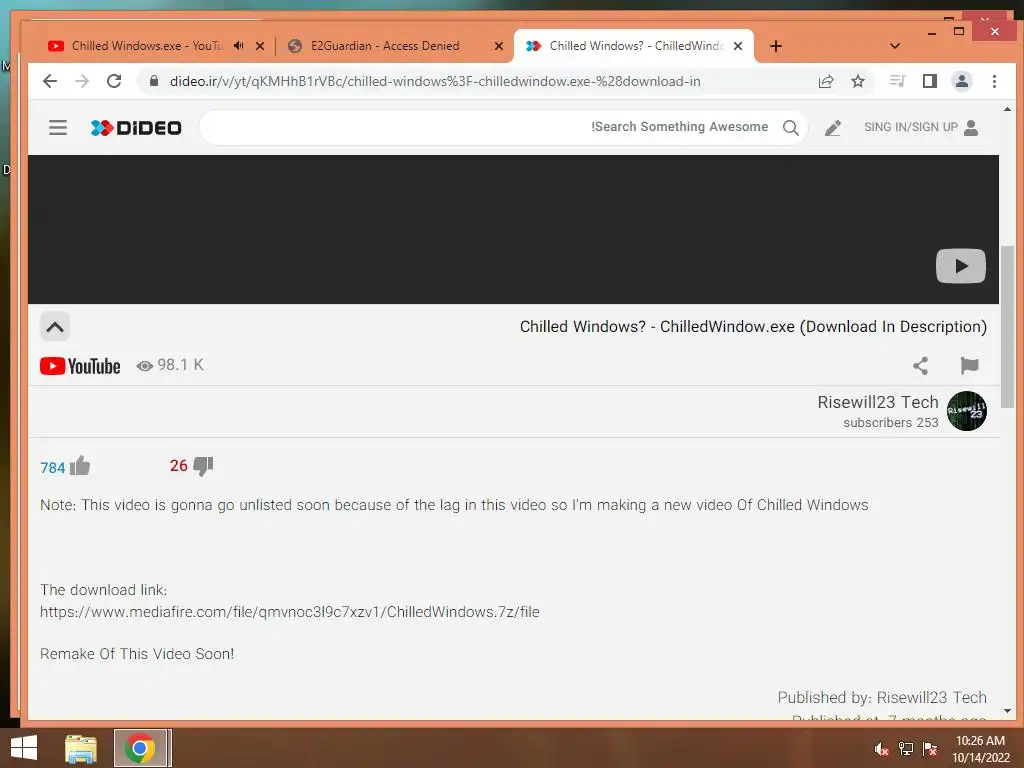The width and height of the screenshot is (1024, 768).
Task: Report video with flag icon
Action: click(x=969, y=366)
